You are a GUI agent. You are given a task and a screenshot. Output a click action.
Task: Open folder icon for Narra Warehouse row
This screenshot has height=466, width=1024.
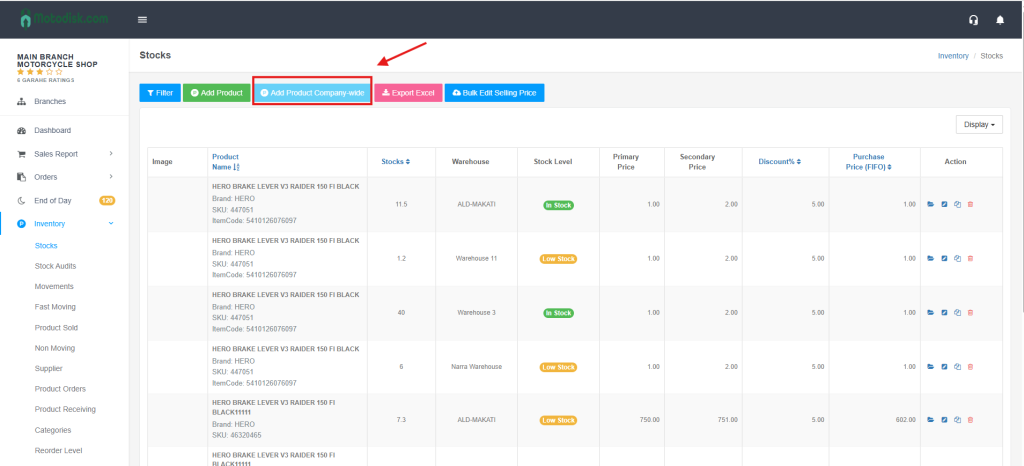coord(932,367)
